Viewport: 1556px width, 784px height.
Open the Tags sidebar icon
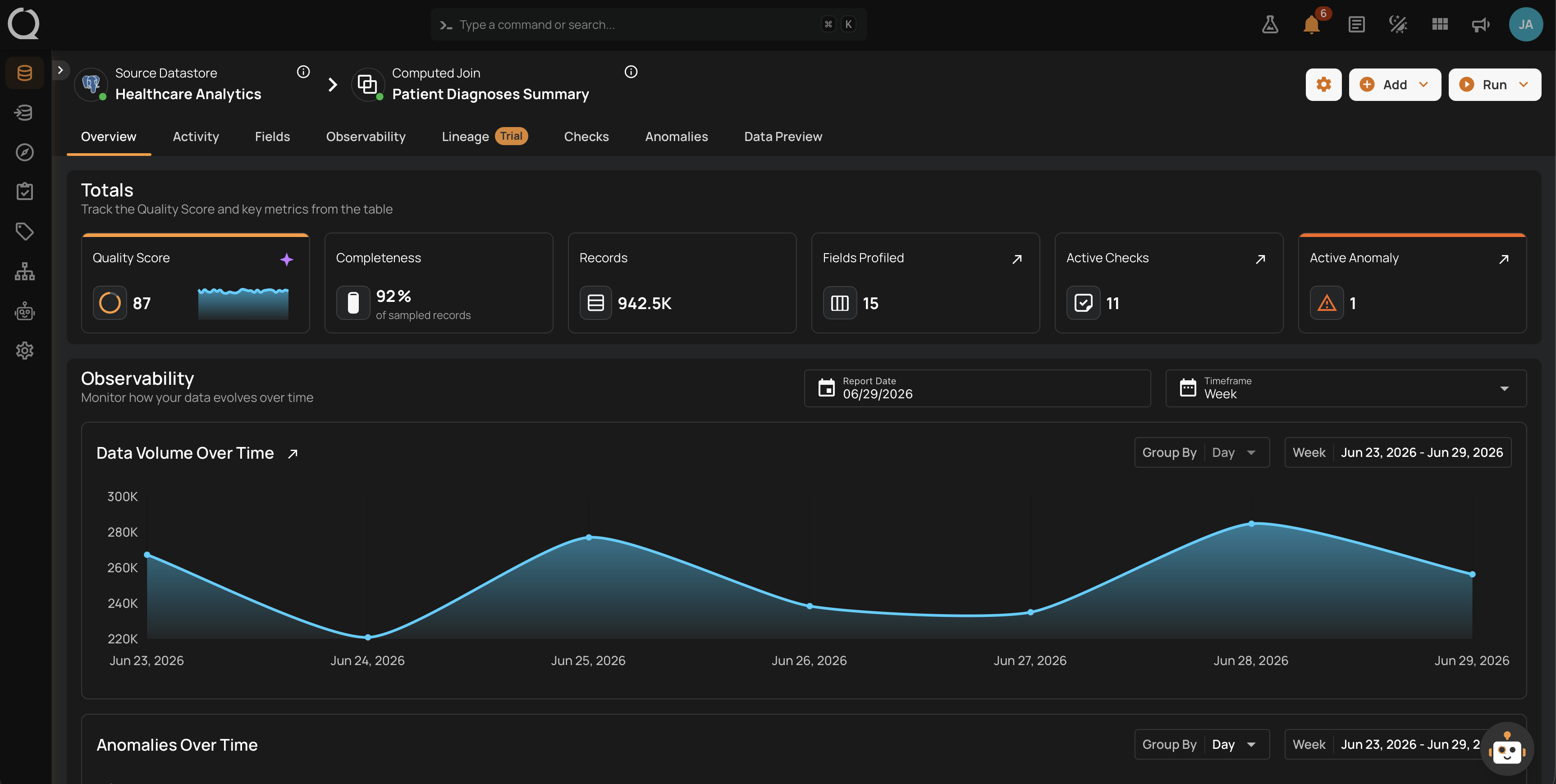pos(25,231)
